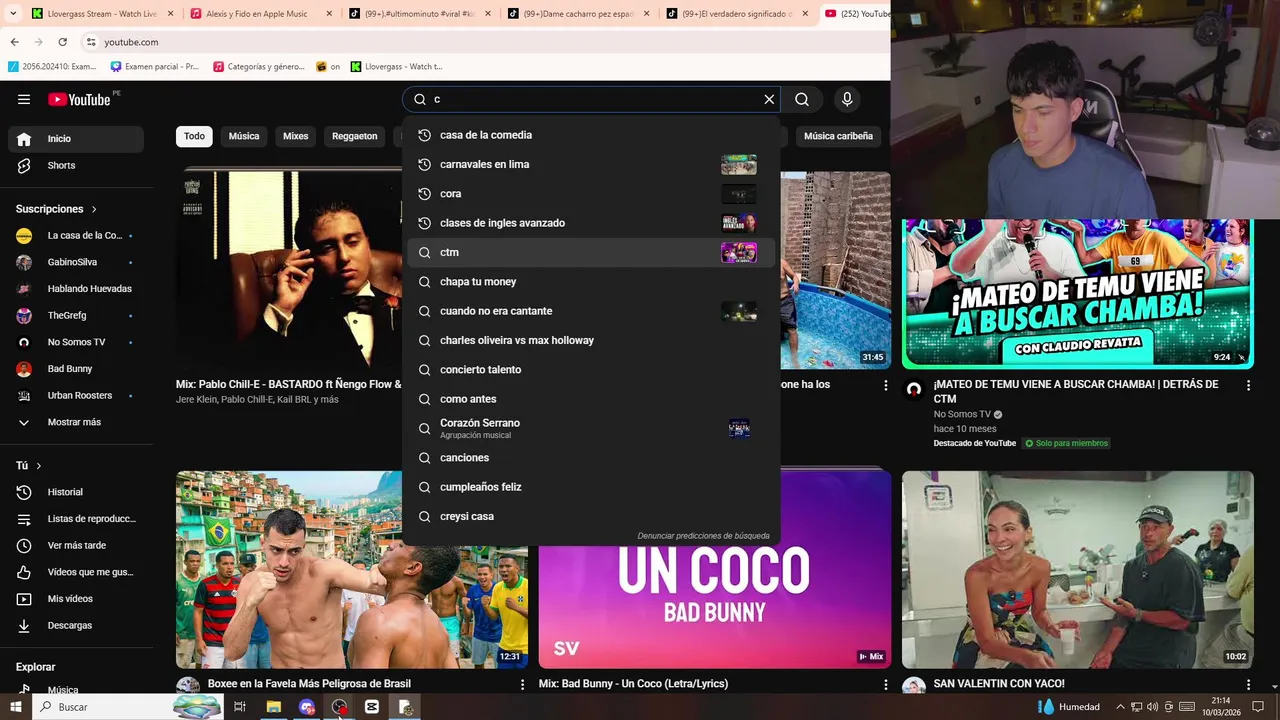Open GabinoSilva channel subscription
The height and width of the screenshot is (720, 1280).
[76, 262]
